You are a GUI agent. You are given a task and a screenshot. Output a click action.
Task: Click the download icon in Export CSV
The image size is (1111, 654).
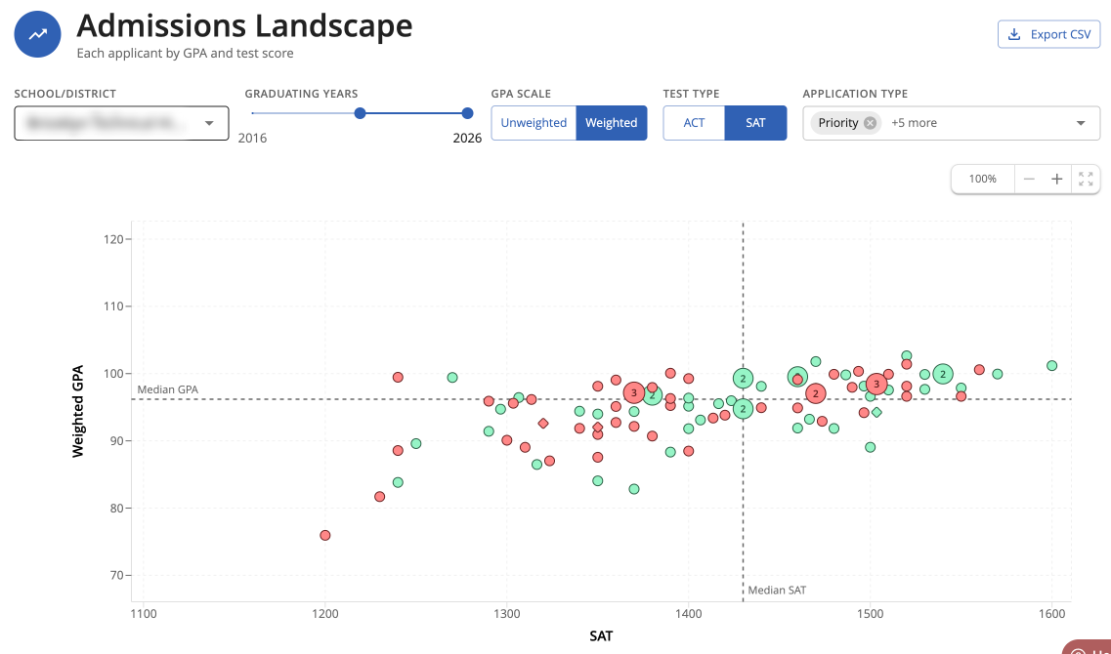tap(1014, 34)
